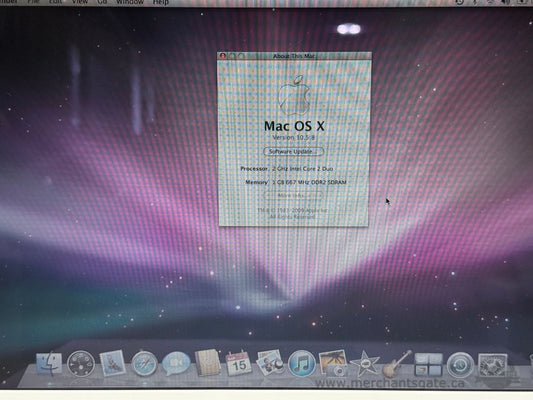Screen dimensions: 533x400
Task: Click Apple logo in About This Mac
Action: [x=294, y=95]
